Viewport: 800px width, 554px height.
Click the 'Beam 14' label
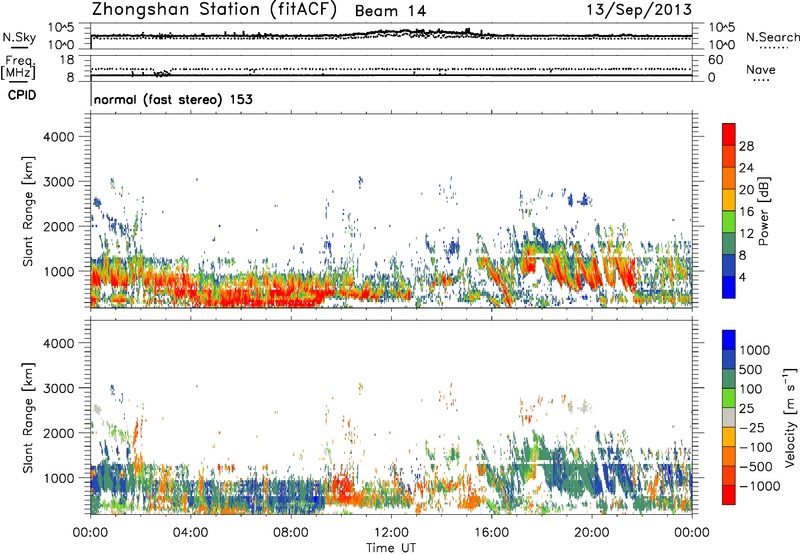(390, 11)
